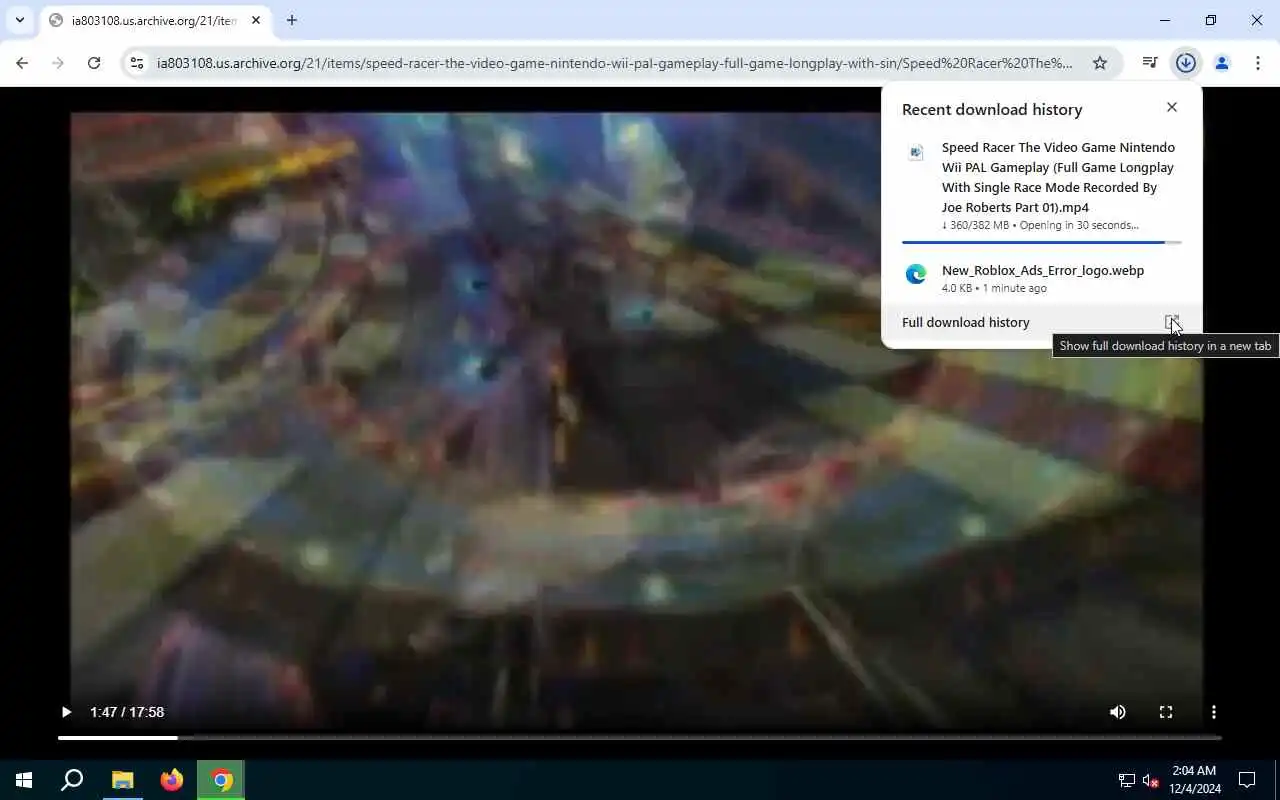
Task: Enter fullscreen video mode
Action: click(x=1166, y=712)
